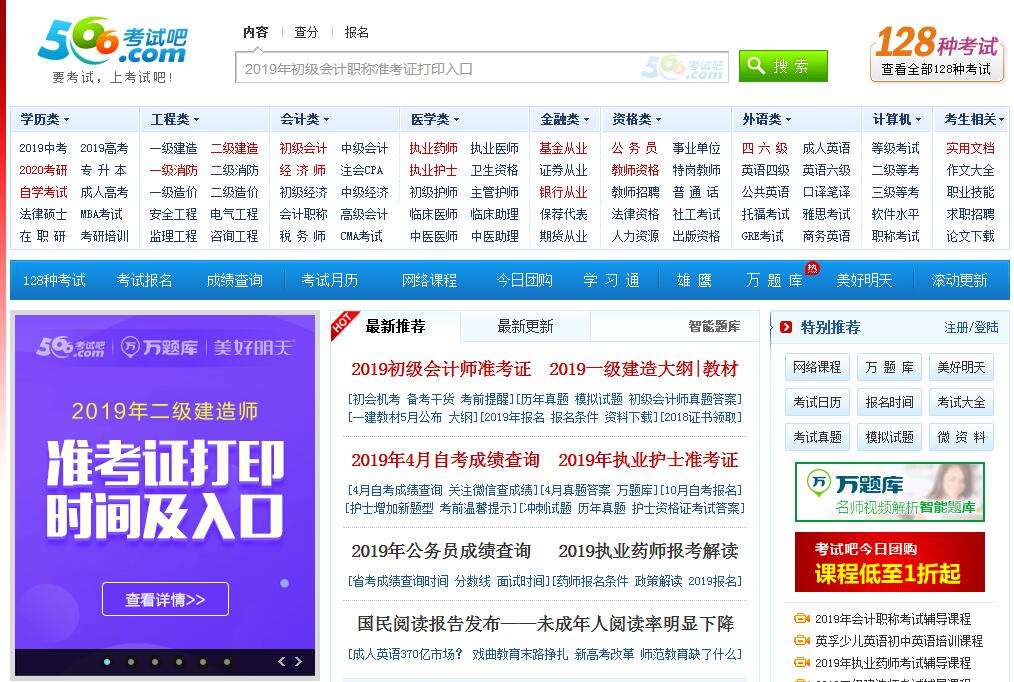Image resolution: width=1014 pixels, height=682 pixels.
Task: Open the 基金从业 link
Action: (563, 148)
